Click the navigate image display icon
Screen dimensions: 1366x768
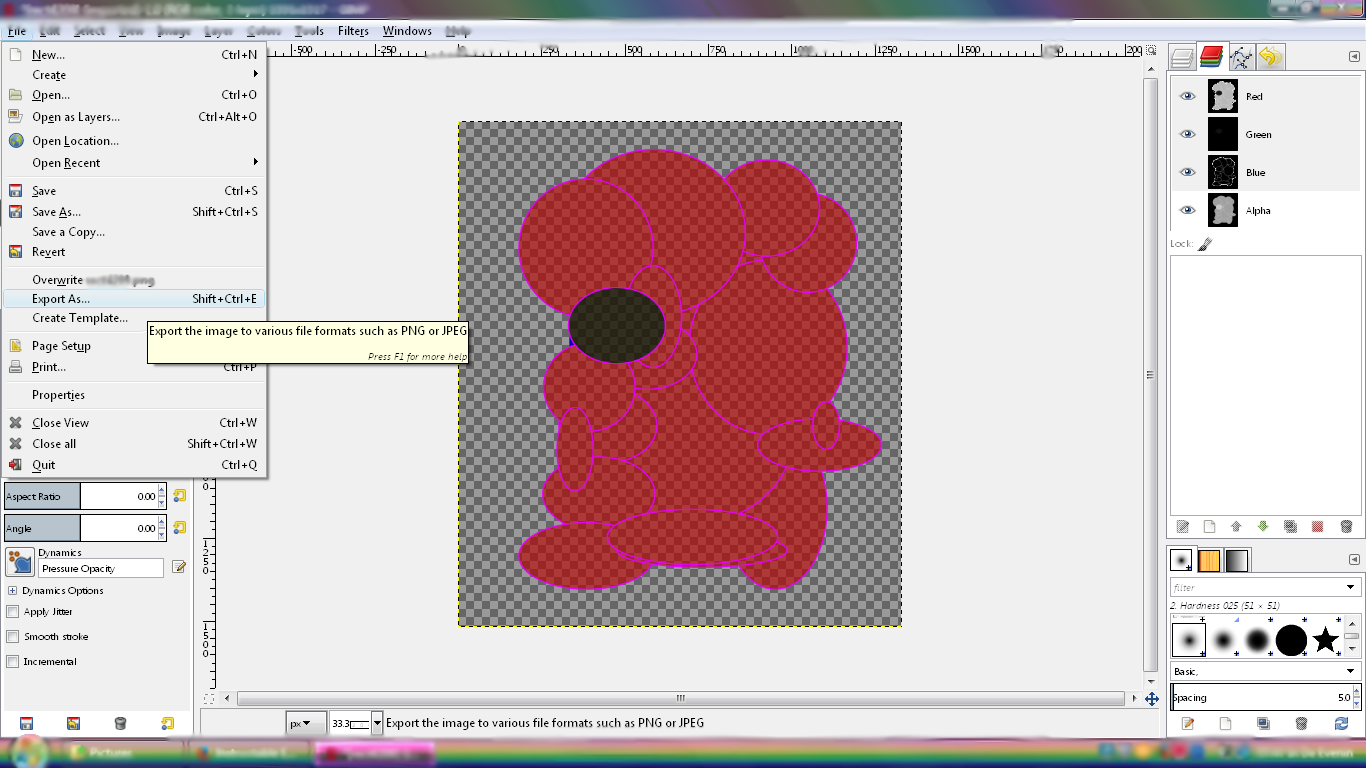(1151, 699)
